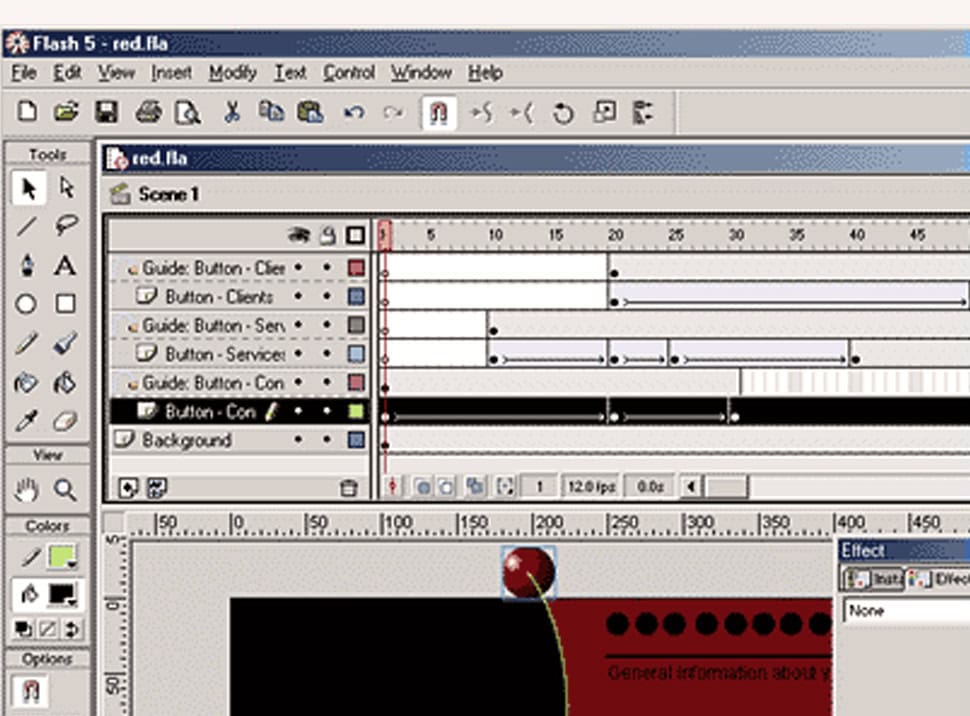
Task: Activate the Zoom magnifier tool
Action: (66, 489)
